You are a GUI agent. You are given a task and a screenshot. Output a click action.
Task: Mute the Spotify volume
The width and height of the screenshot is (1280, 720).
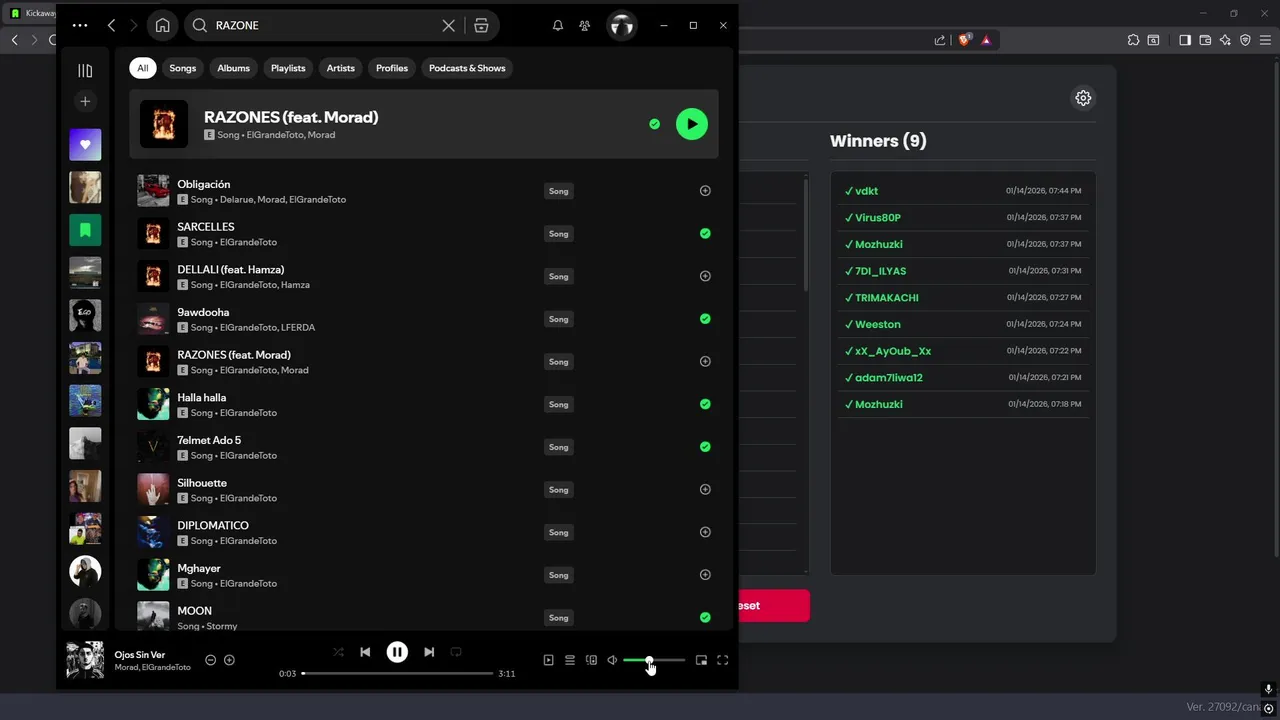click(612, 660)
